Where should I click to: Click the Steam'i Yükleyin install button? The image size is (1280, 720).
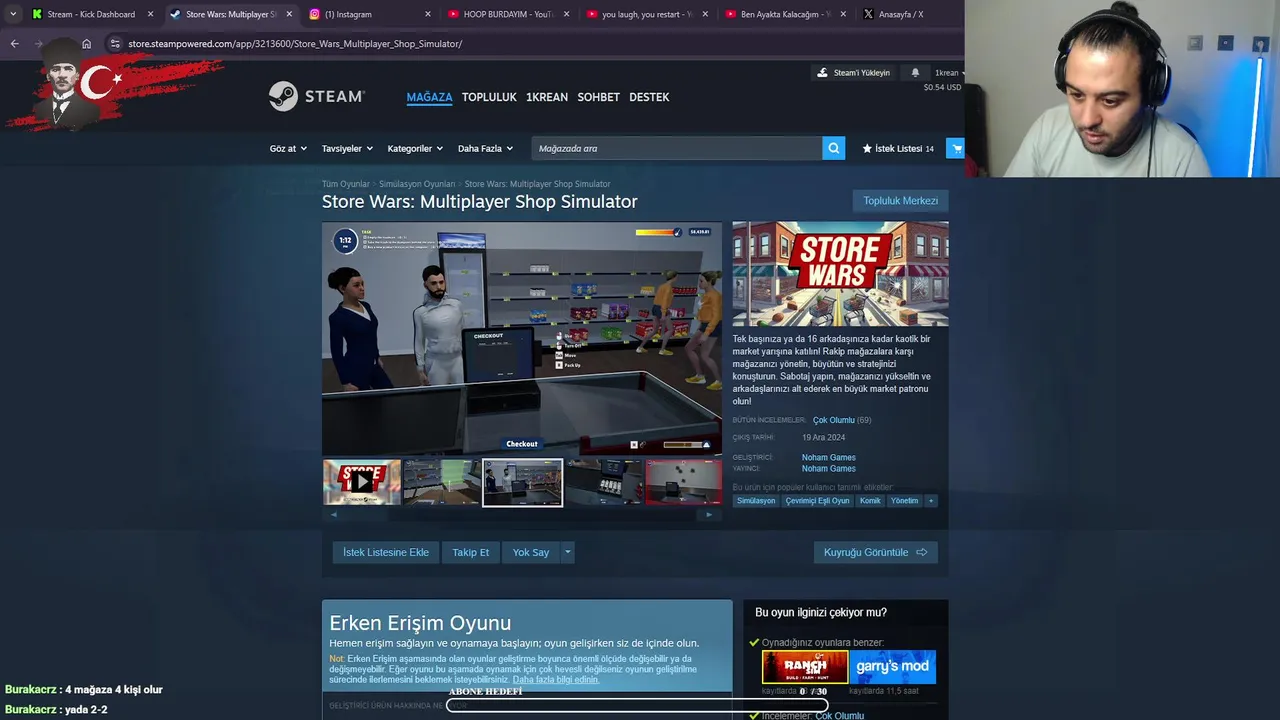[853, 73]
